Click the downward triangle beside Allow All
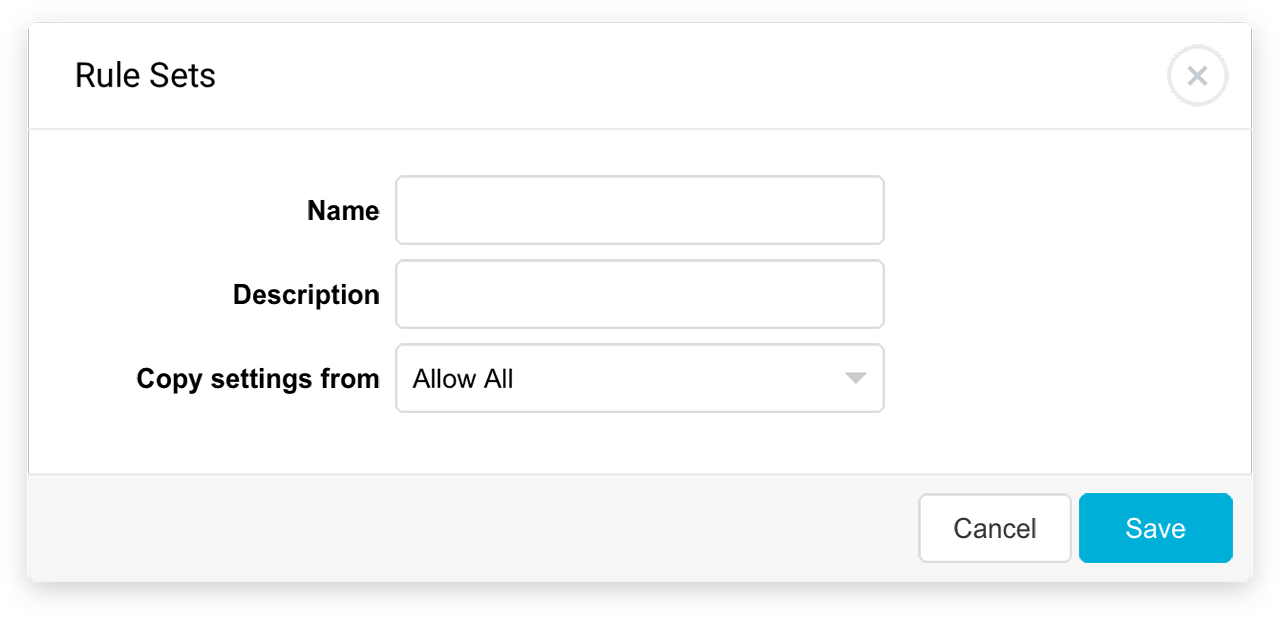 [855, 378]
